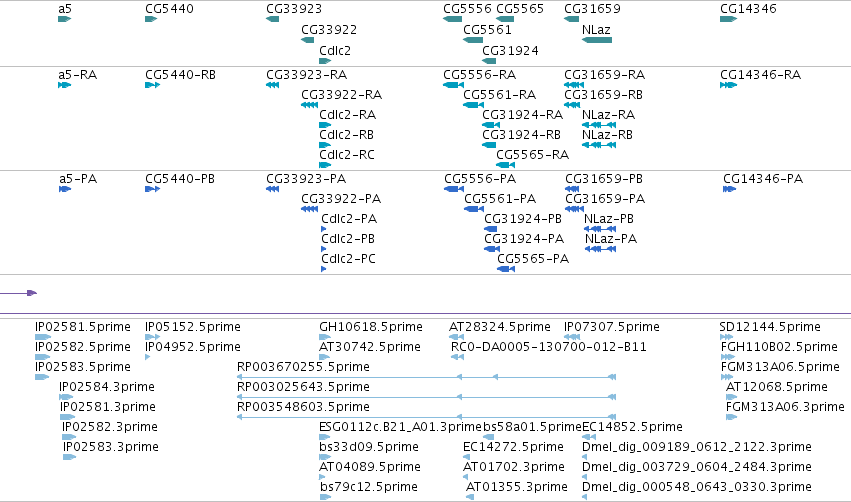The image size is (851, 502).
Task: Select the CG5565 gene label
Action: (520, 9)
